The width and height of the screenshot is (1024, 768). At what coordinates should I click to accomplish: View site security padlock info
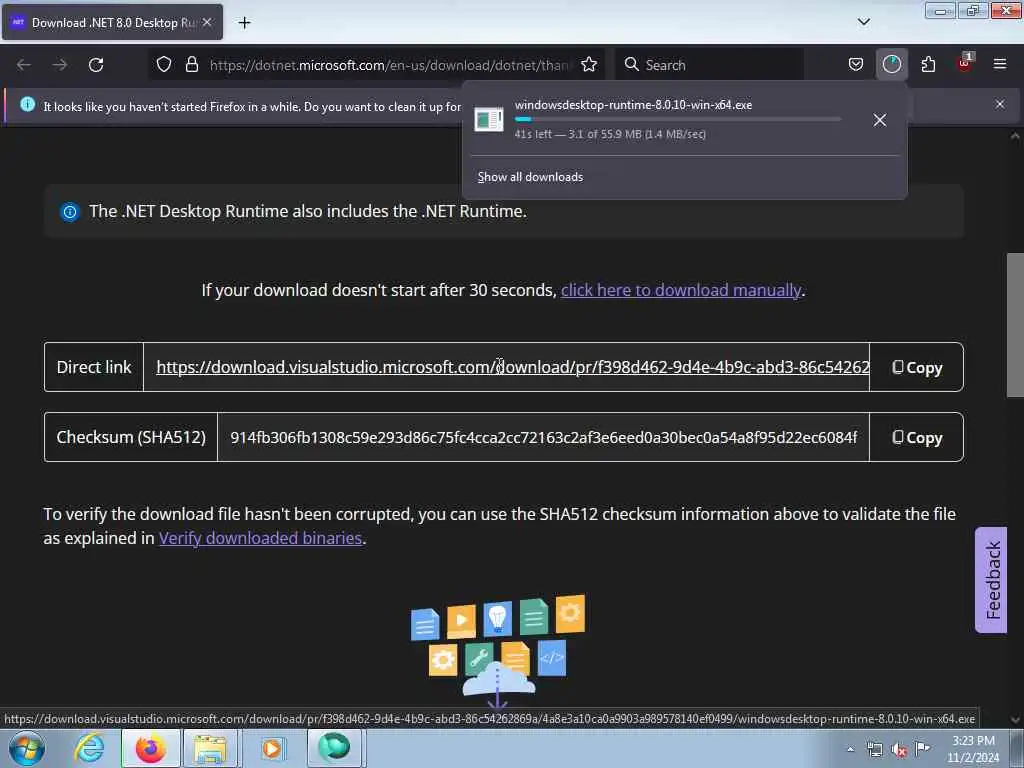pyautogui.click(x=191, y=65)
